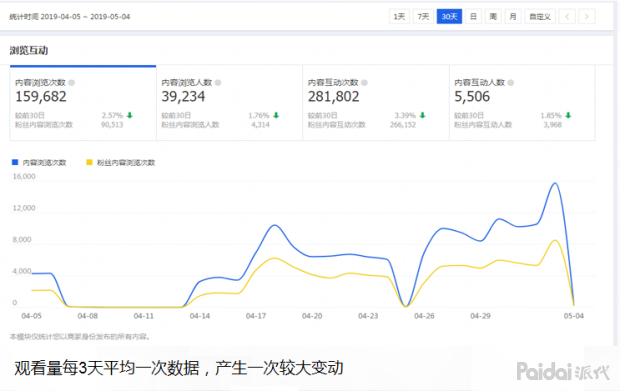Toggle yellow 粉丝内容浏览次数 legend series
Viewport: 620px width, 391px height.
pyautogui.click(x=121, y=162)
